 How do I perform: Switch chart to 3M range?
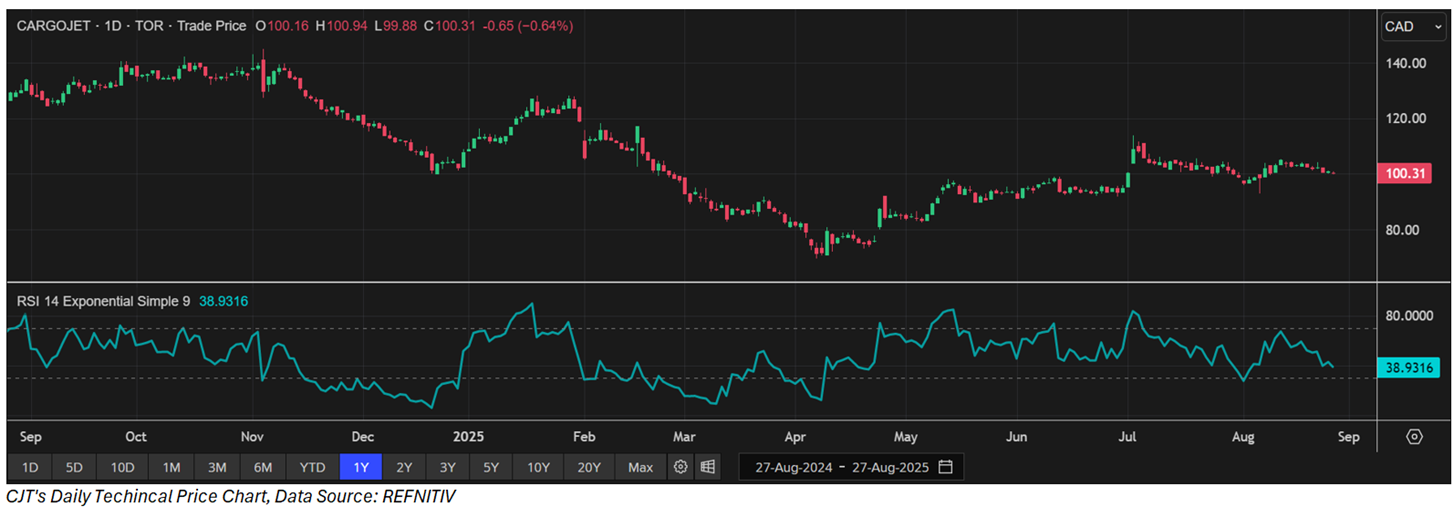point(217,467)
